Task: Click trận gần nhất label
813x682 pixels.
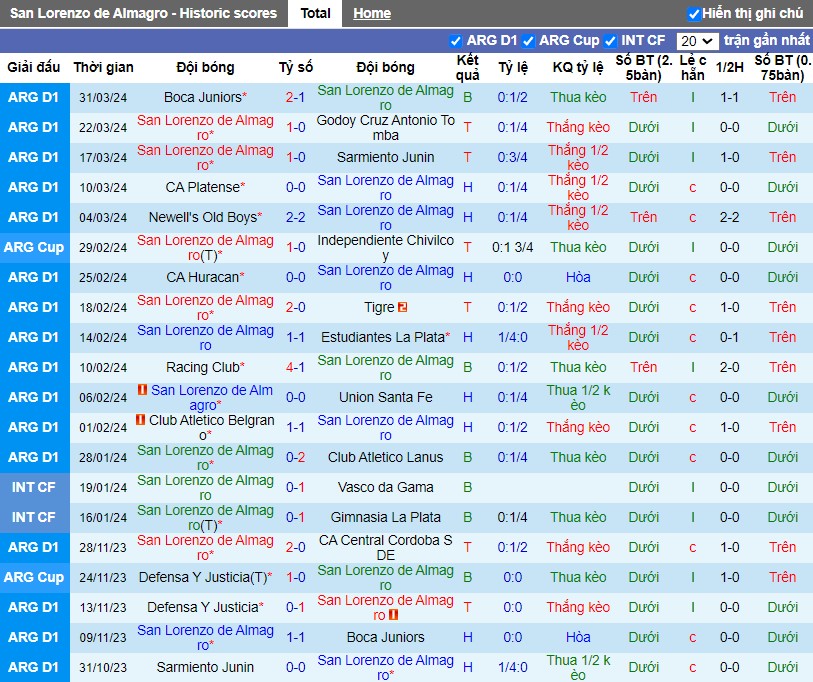Action: (766, 40)
